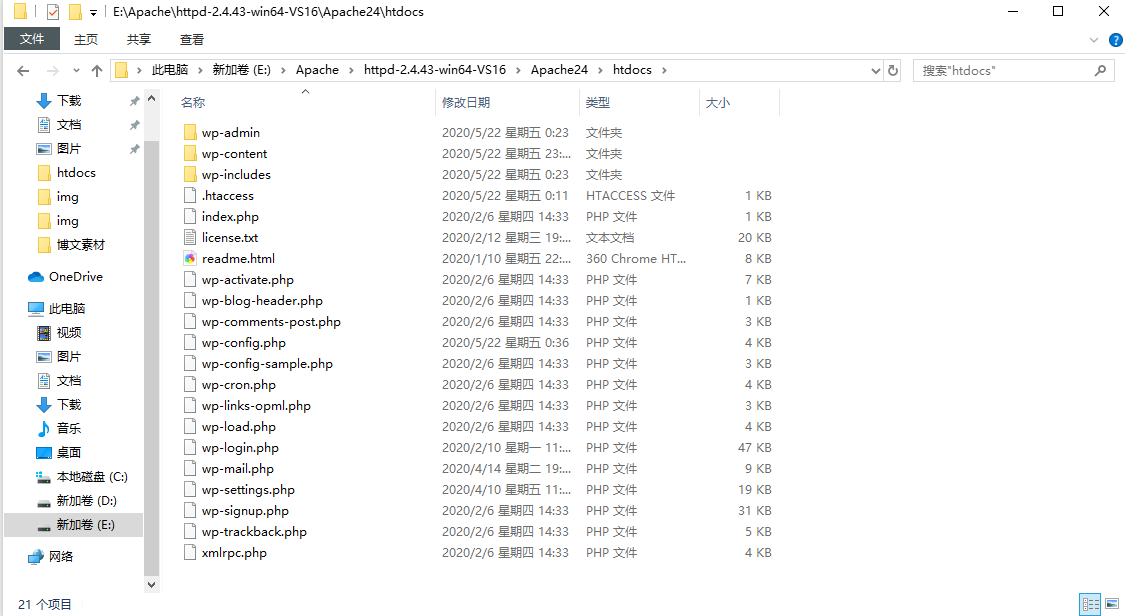
Task: Select 此电脑 in the navigation pane
Action: coord(67,308)
